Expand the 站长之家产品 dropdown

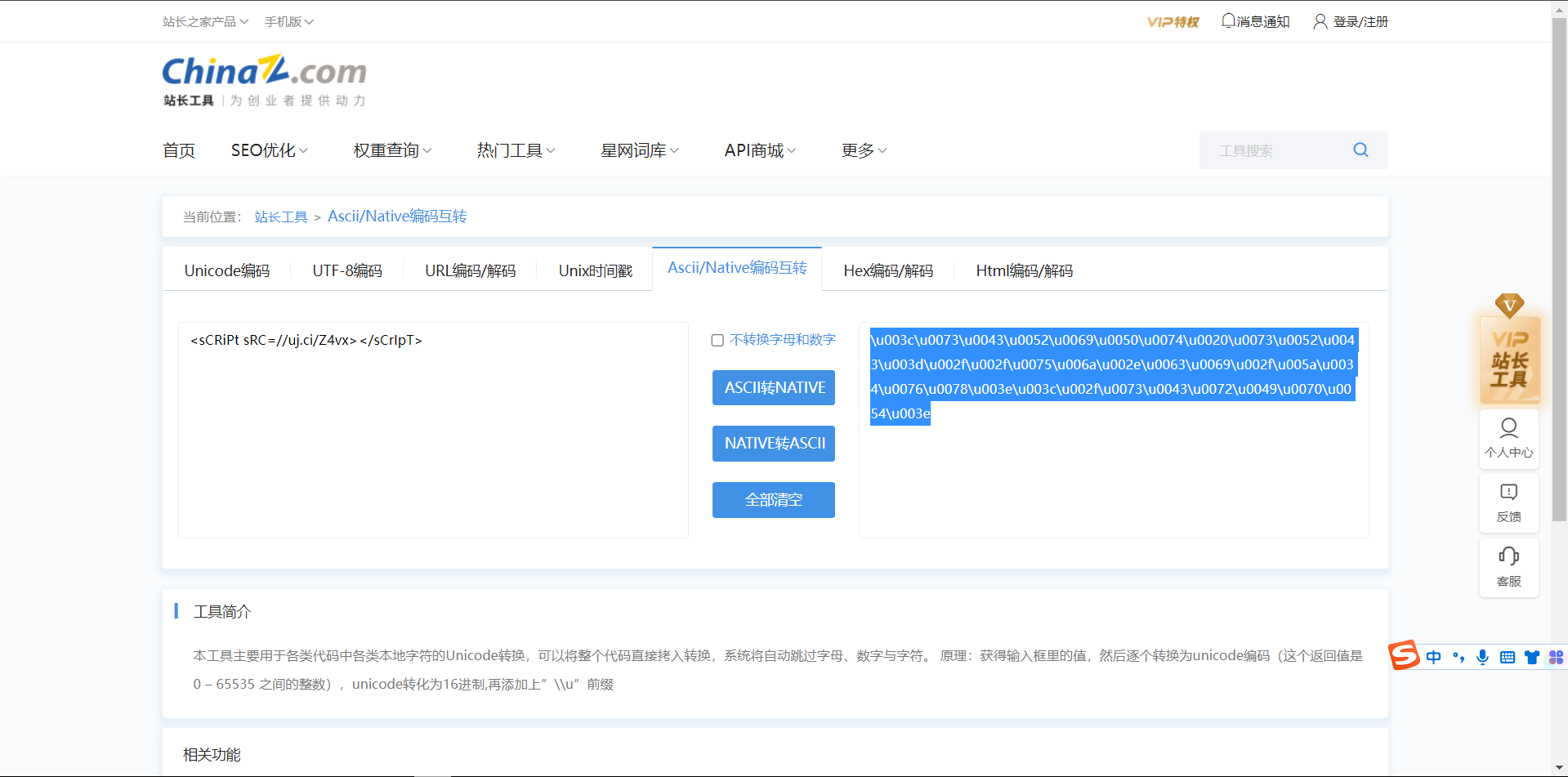[x=205, y=21]
